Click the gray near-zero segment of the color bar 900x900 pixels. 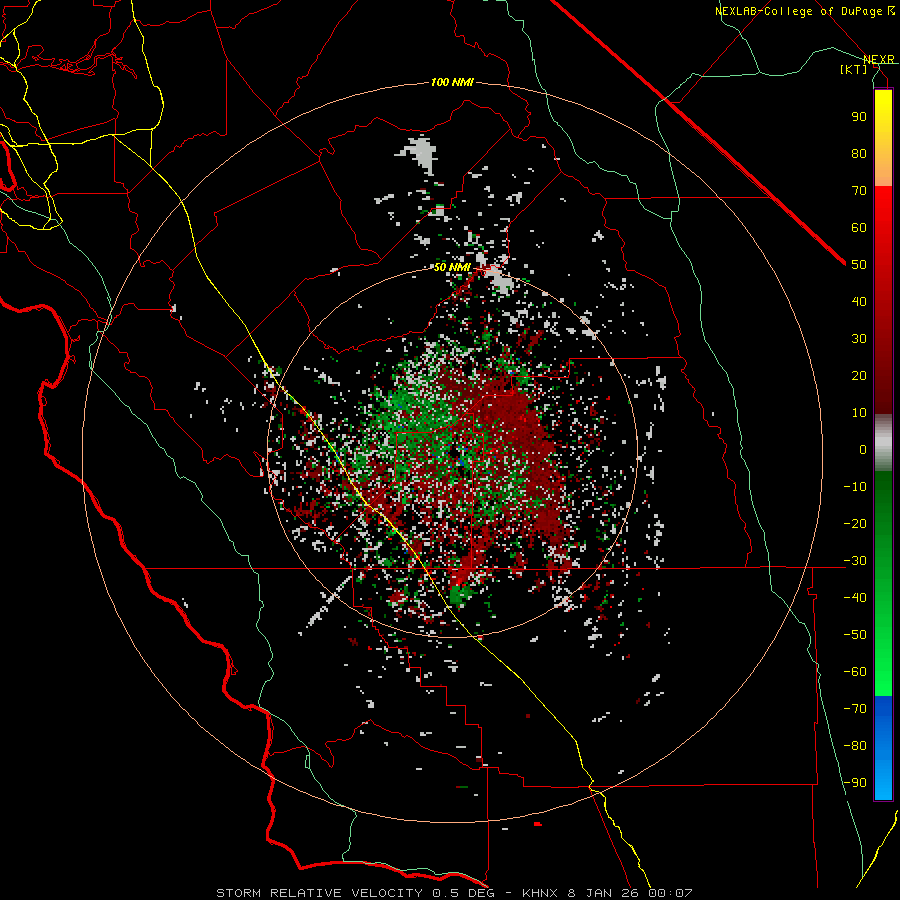(883, 443)
